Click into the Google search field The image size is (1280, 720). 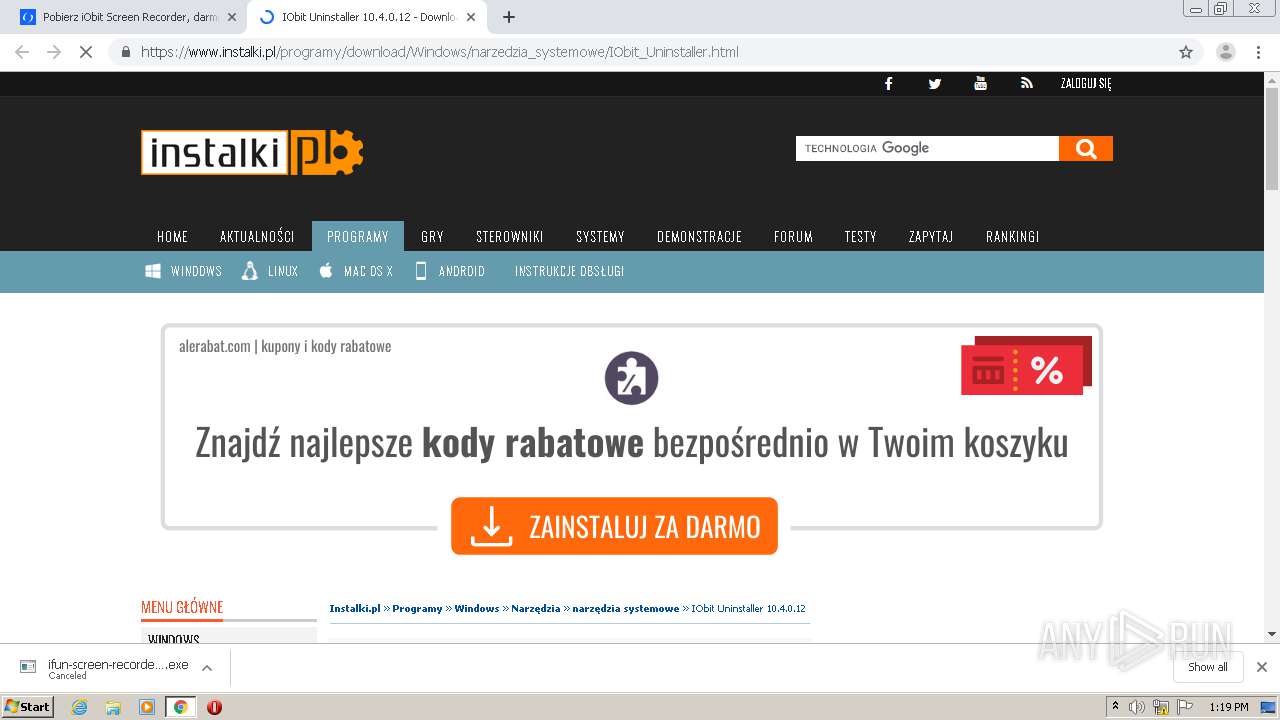(x=927, y=149)
